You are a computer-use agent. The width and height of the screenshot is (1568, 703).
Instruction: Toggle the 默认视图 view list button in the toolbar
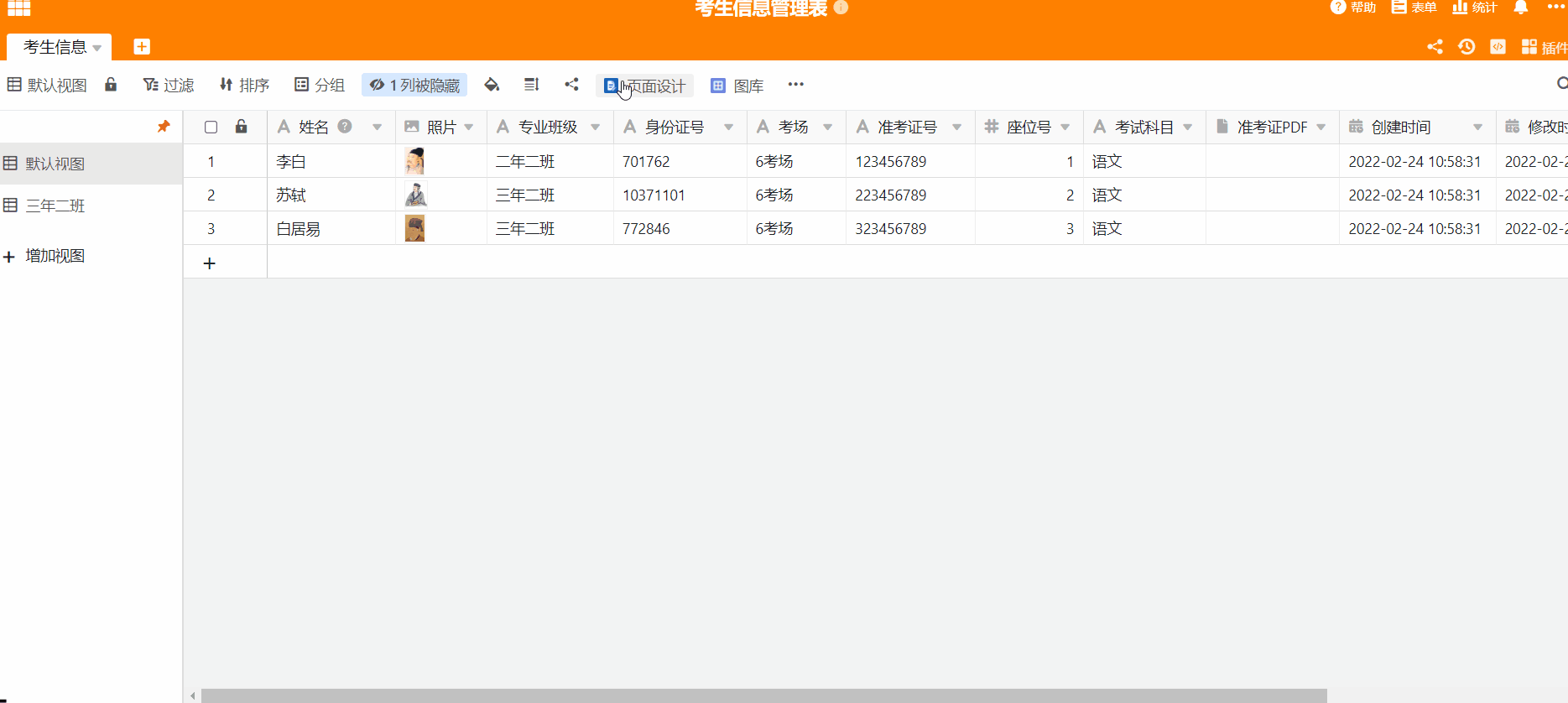point(47,85)
